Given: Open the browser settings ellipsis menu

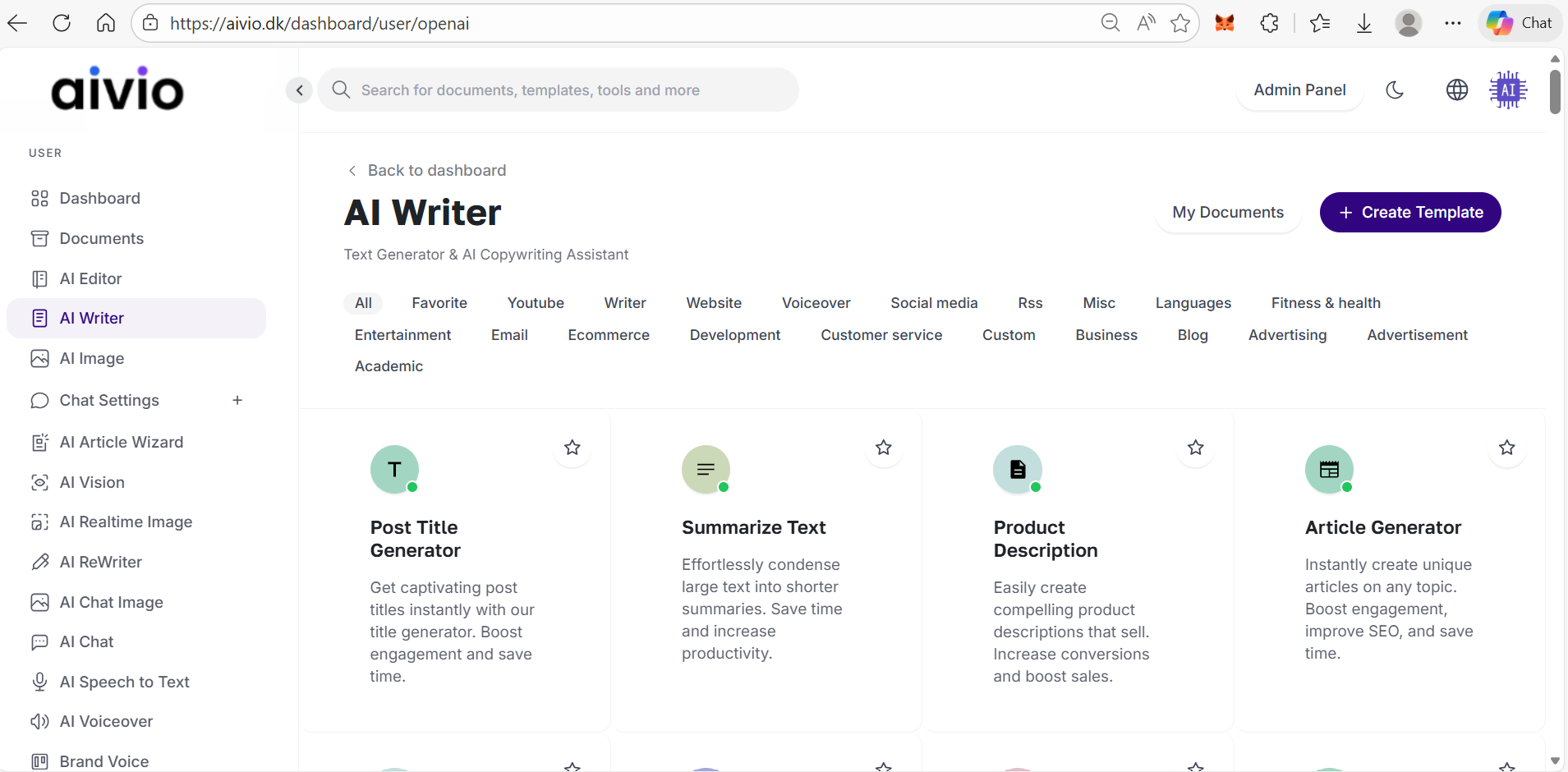Looking at the screenshot, I should pyautogui.click(x=1452, y=23).
